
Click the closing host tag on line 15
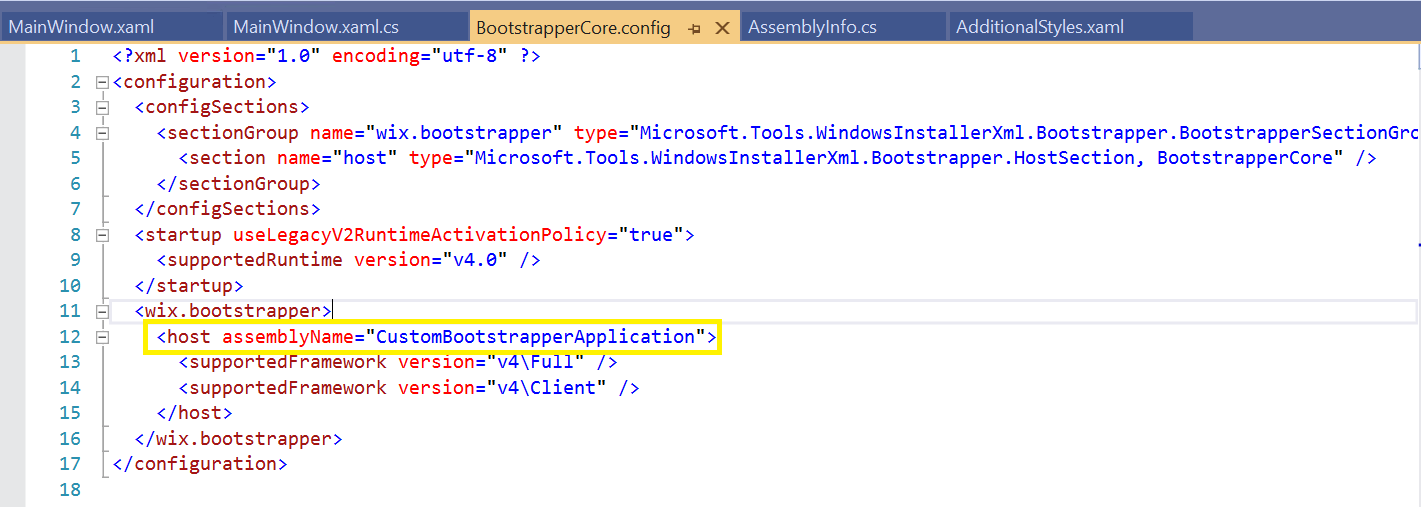pyautogui.click(x=194, y=413)
